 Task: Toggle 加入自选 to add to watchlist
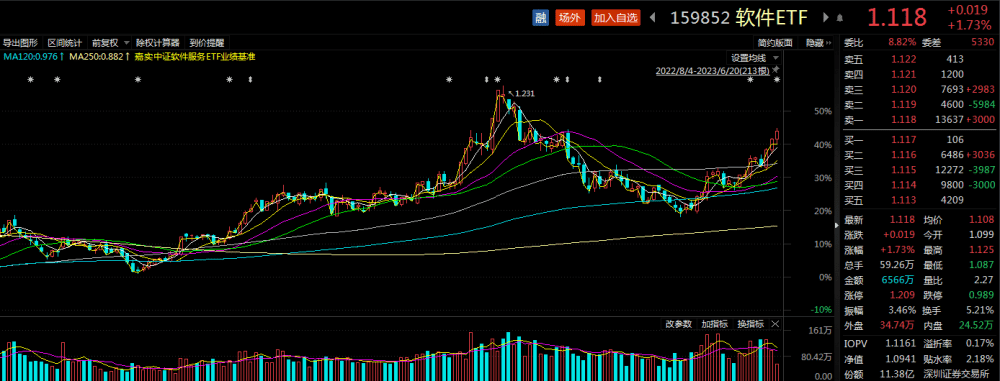pos(615,17)
